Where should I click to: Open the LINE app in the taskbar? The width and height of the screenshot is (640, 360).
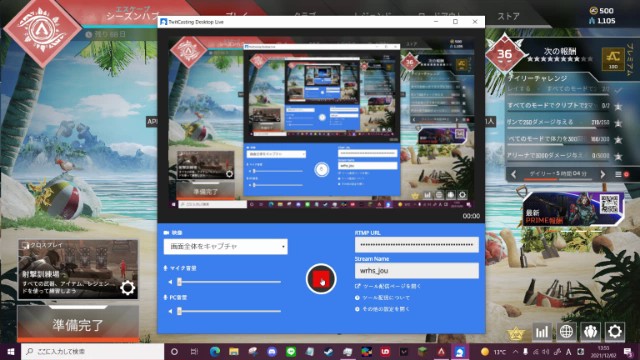(291, 351)
